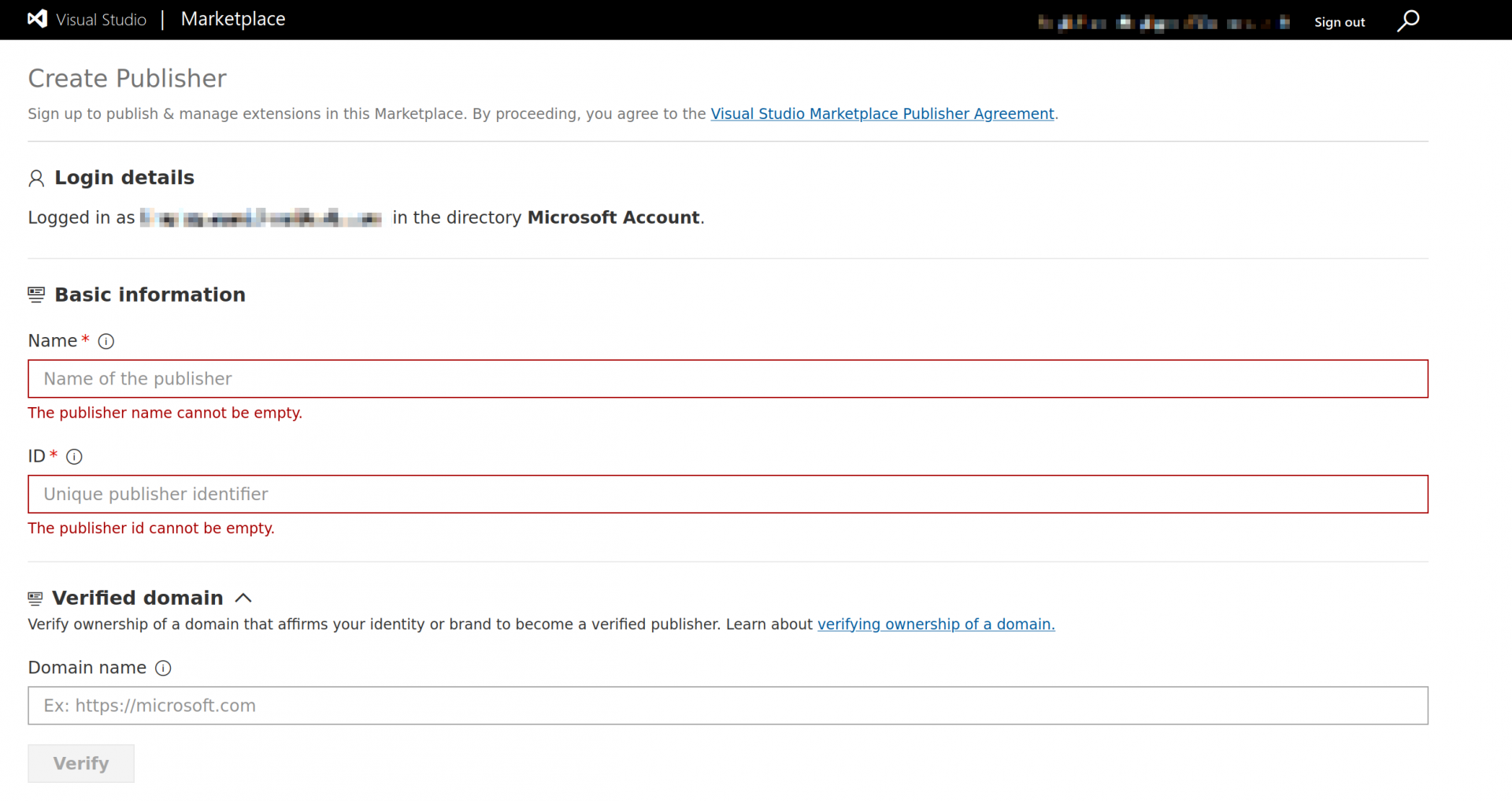Expand the Login details section
This screenshot has height=801, width=1512.
click(x=124, y=178)
